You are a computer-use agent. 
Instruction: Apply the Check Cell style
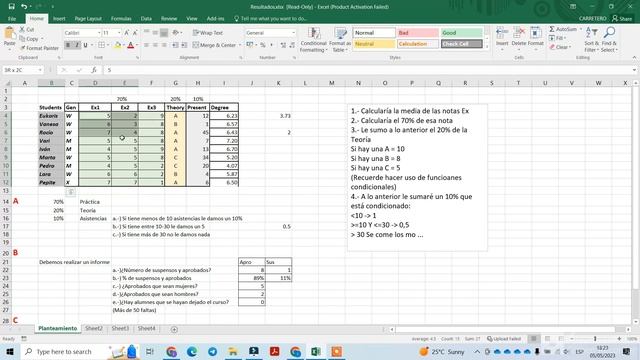461,44
